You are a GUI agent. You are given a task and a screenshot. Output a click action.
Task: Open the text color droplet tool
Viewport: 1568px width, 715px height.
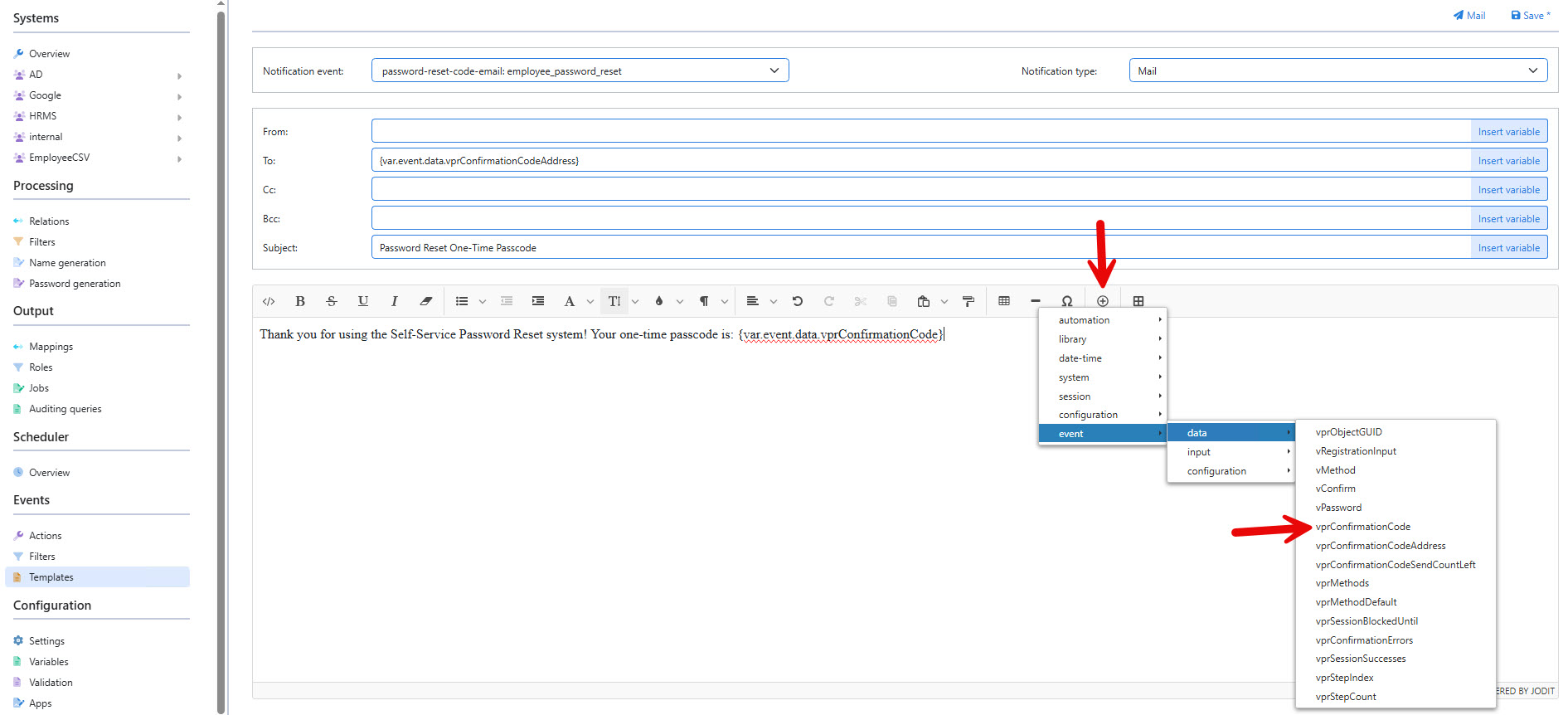click(659, 301)
